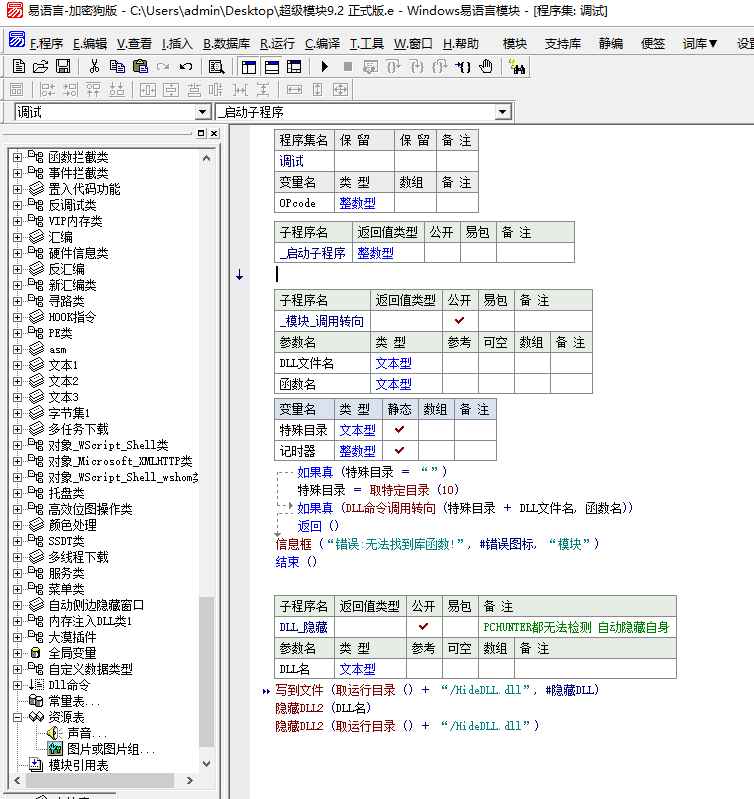The image size is (754, 799).
Task: Open the _启动子程序 subroutine dropdown
Action: (503, 112)
